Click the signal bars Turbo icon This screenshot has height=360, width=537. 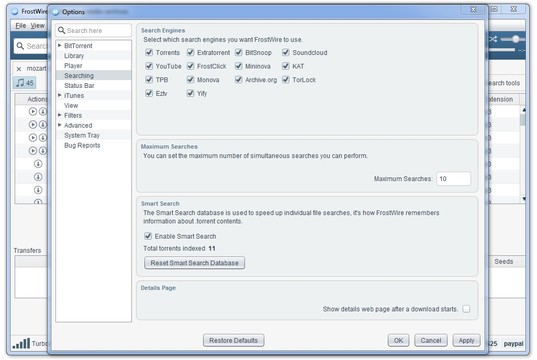(x=21, y=343)
